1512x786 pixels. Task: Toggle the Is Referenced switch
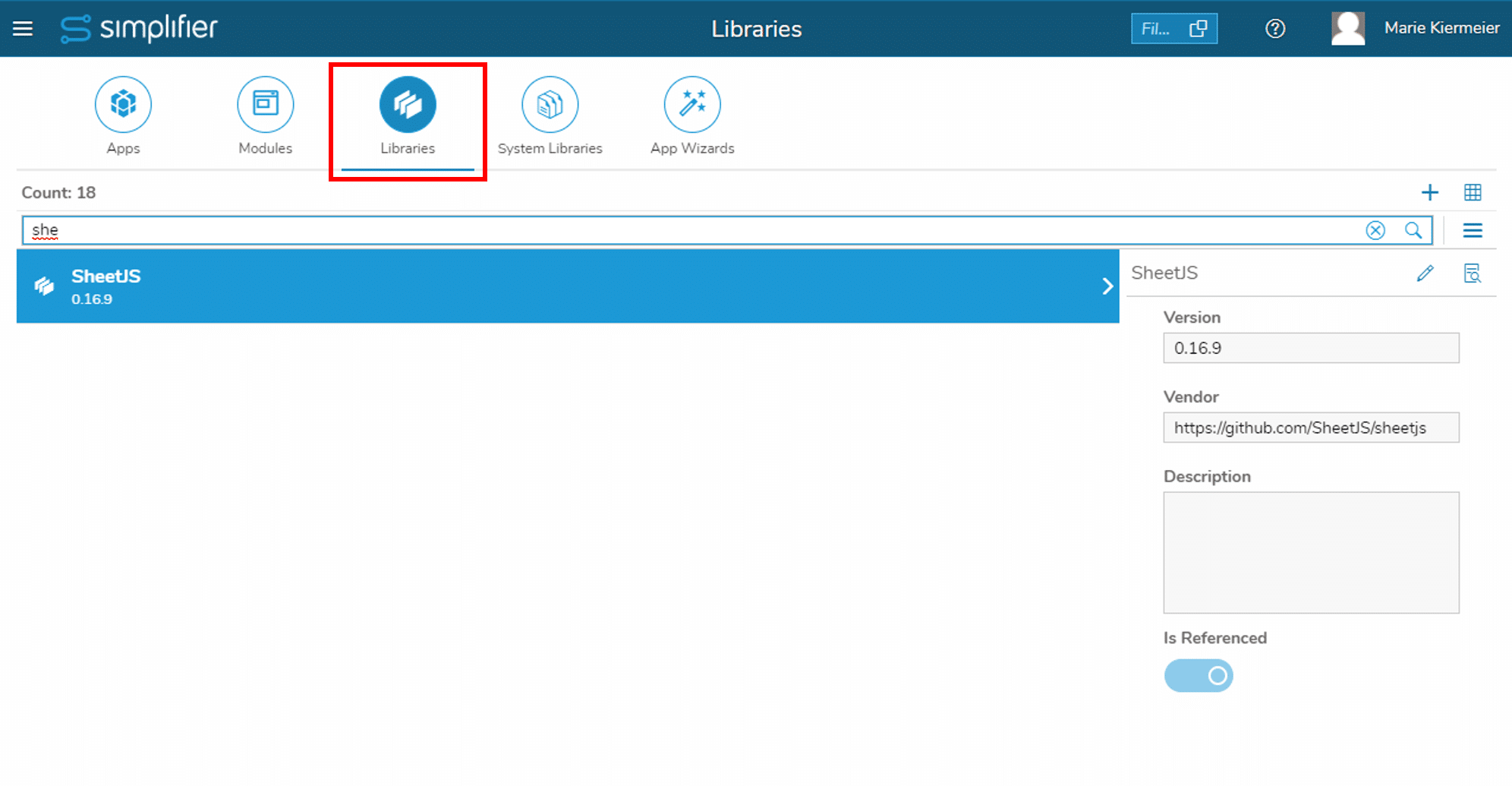tap(1199, 676)
